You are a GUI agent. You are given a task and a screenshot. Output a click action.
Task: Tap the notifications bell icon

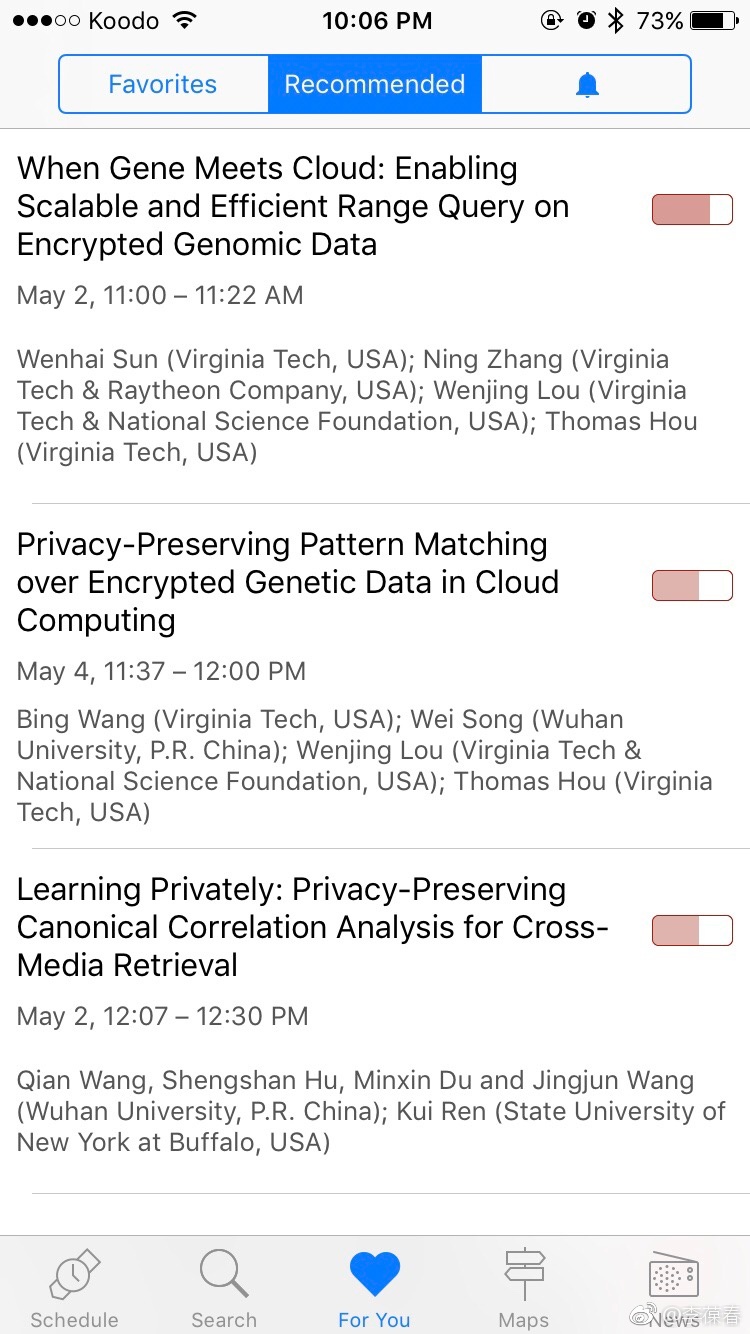click(587, 85)
